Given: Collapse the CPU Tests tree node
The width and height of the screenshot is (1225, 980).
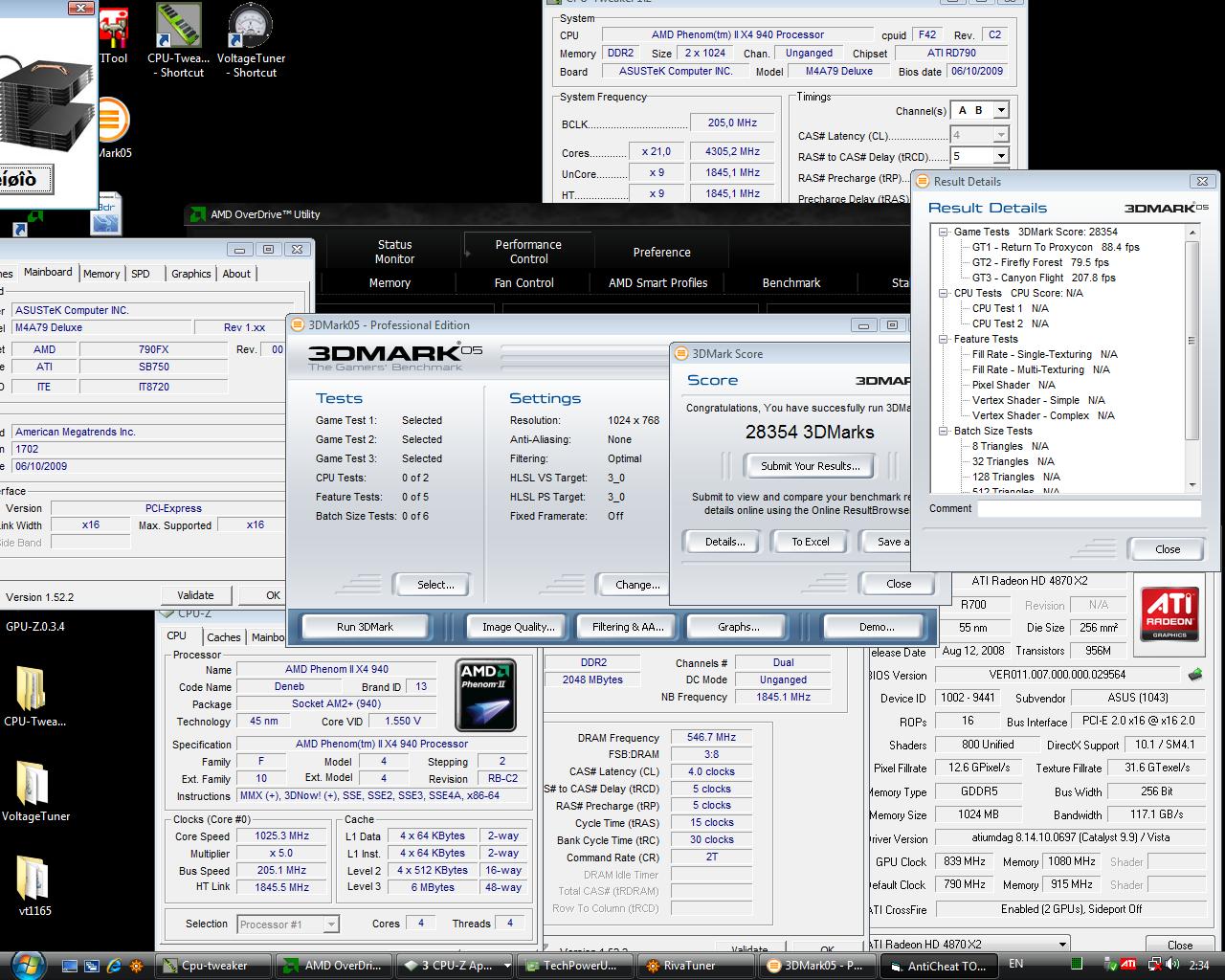Looking at the screenshot, I should [x=944, y=293].
